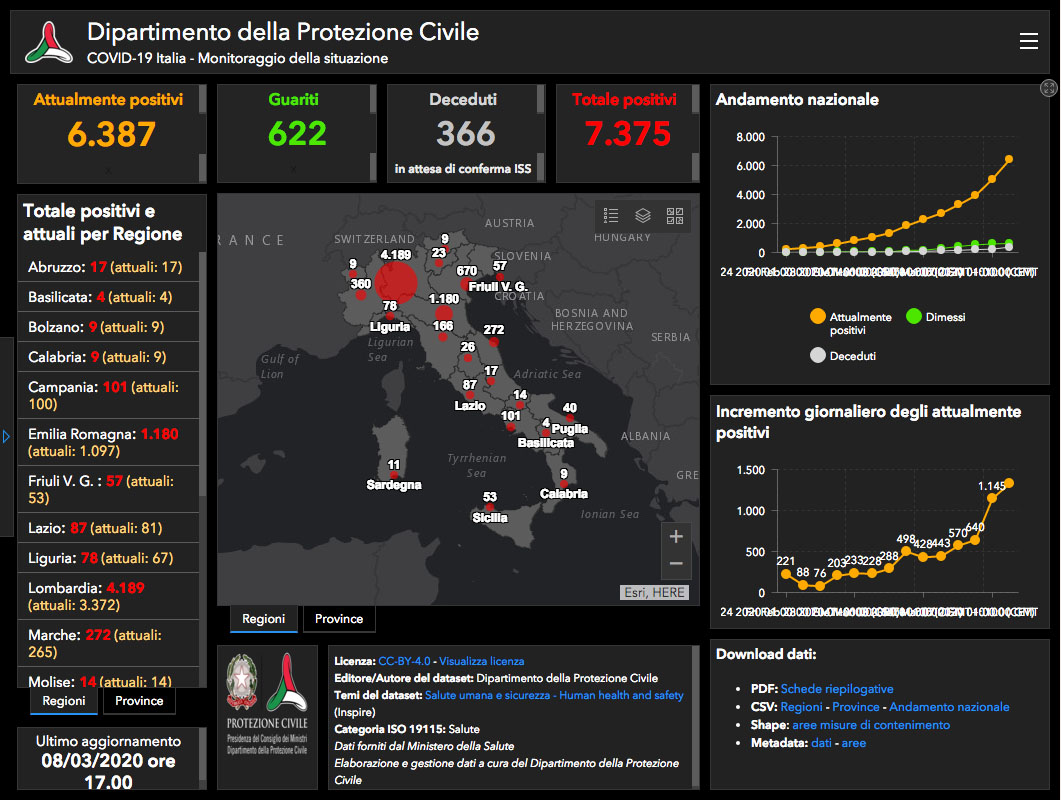Viewport: 1061px width, 800px height.
Task: Toggle the Dimessi series in the legend
Action: coord(912,317)
